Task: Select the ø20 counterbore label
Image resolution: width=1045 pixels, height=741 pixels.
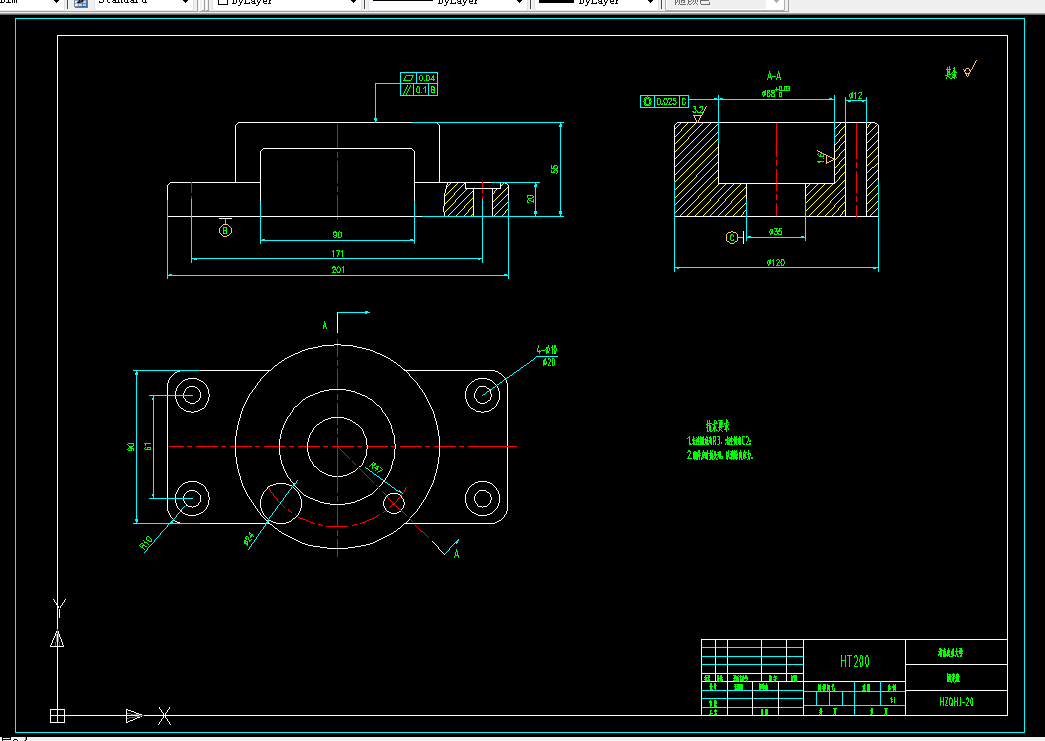Action: (548, 363)
